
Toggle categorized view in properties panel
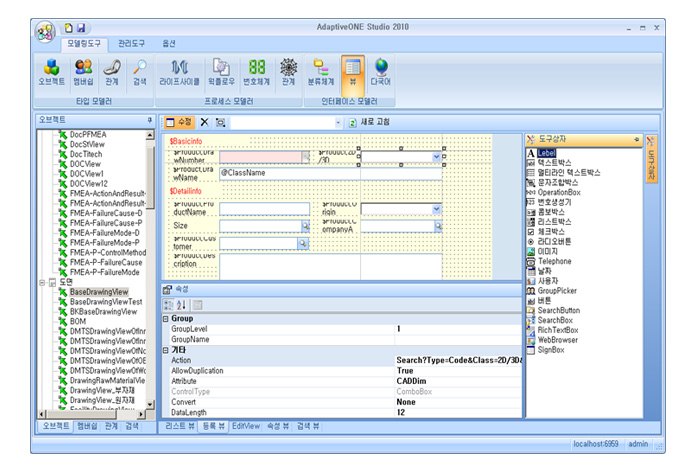[x=169, y=305]
